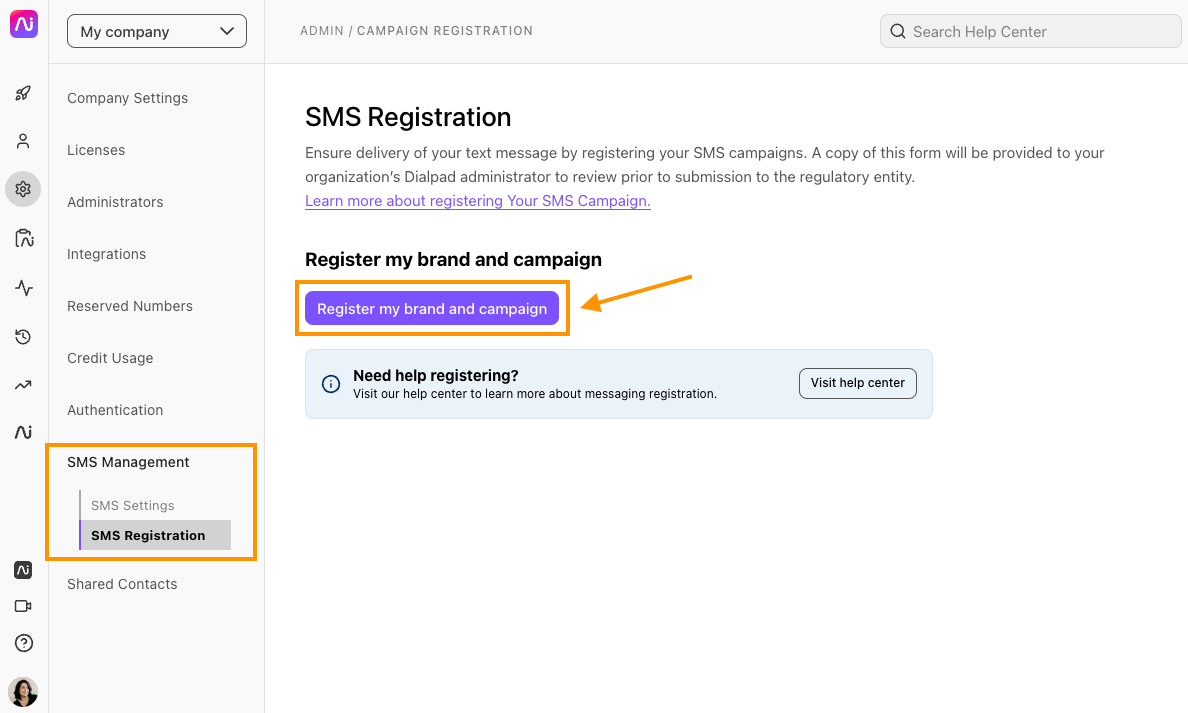Select the Dialpad Ai icon in the rail
This screenshot has width=1188, height=713.
click(x=23, y=432)
